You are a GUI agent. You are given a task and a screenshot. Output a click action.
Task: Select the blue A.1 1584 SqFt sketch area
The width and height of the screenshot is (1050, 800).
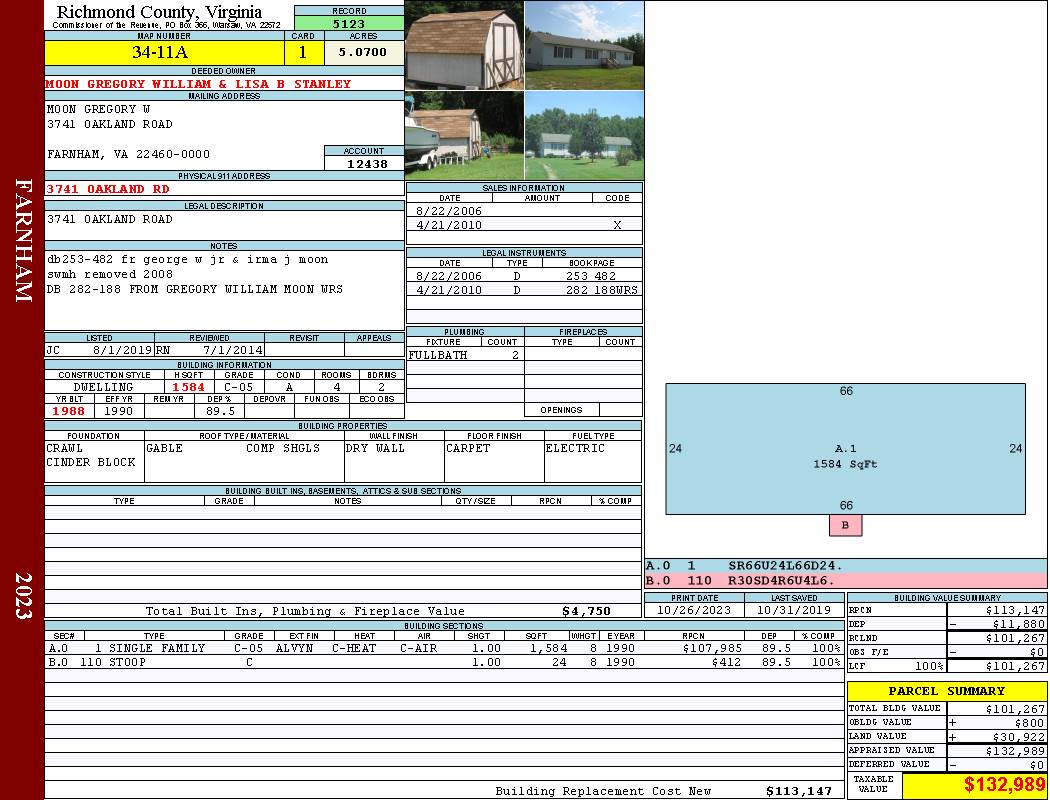pos(845,448)
